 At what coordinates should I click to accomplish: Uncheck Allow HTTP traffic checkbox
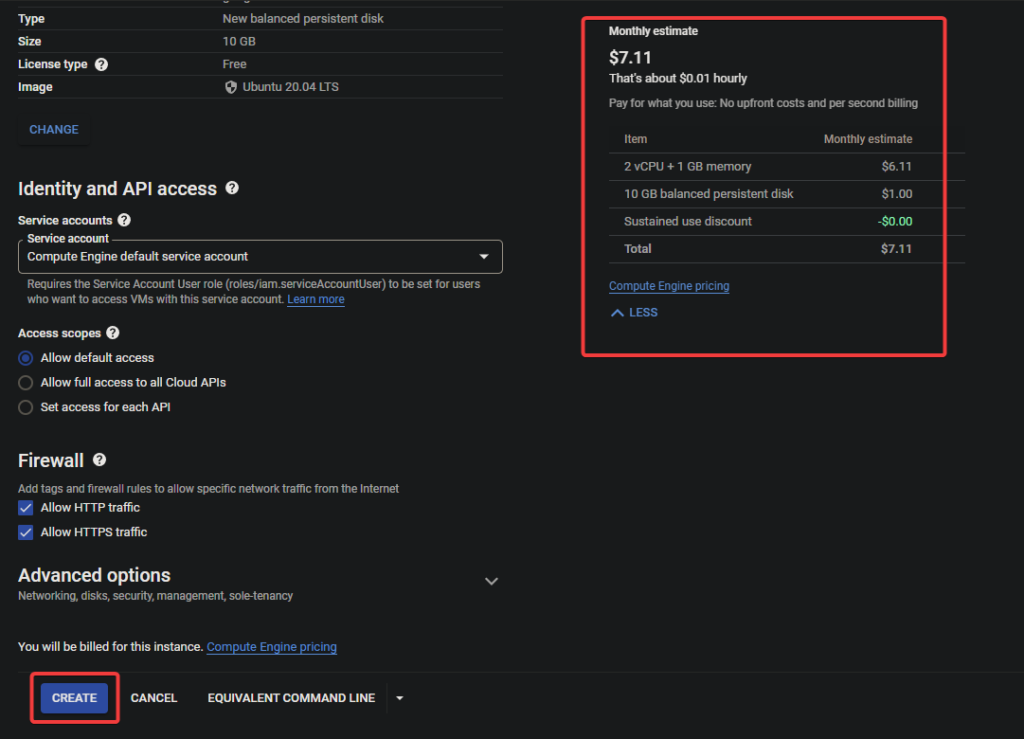[26, 508]
